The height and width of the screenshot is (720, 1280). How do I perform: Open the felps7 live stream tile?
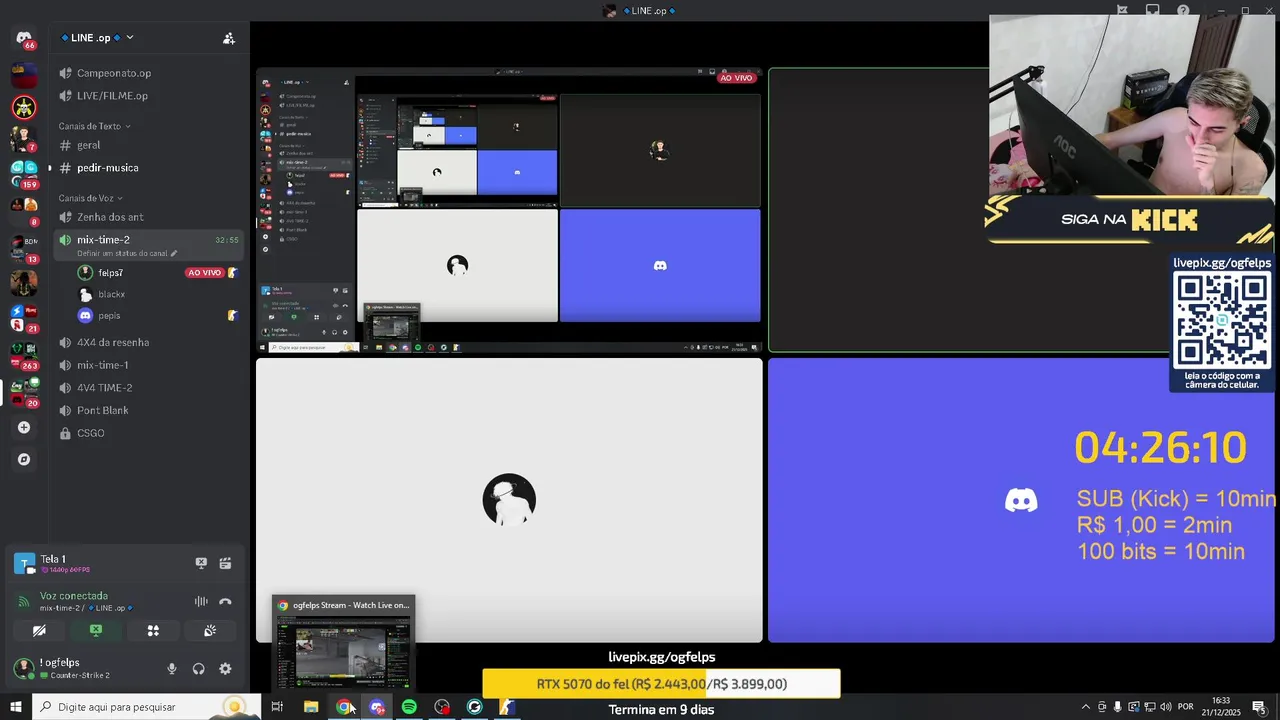point(509,210)
